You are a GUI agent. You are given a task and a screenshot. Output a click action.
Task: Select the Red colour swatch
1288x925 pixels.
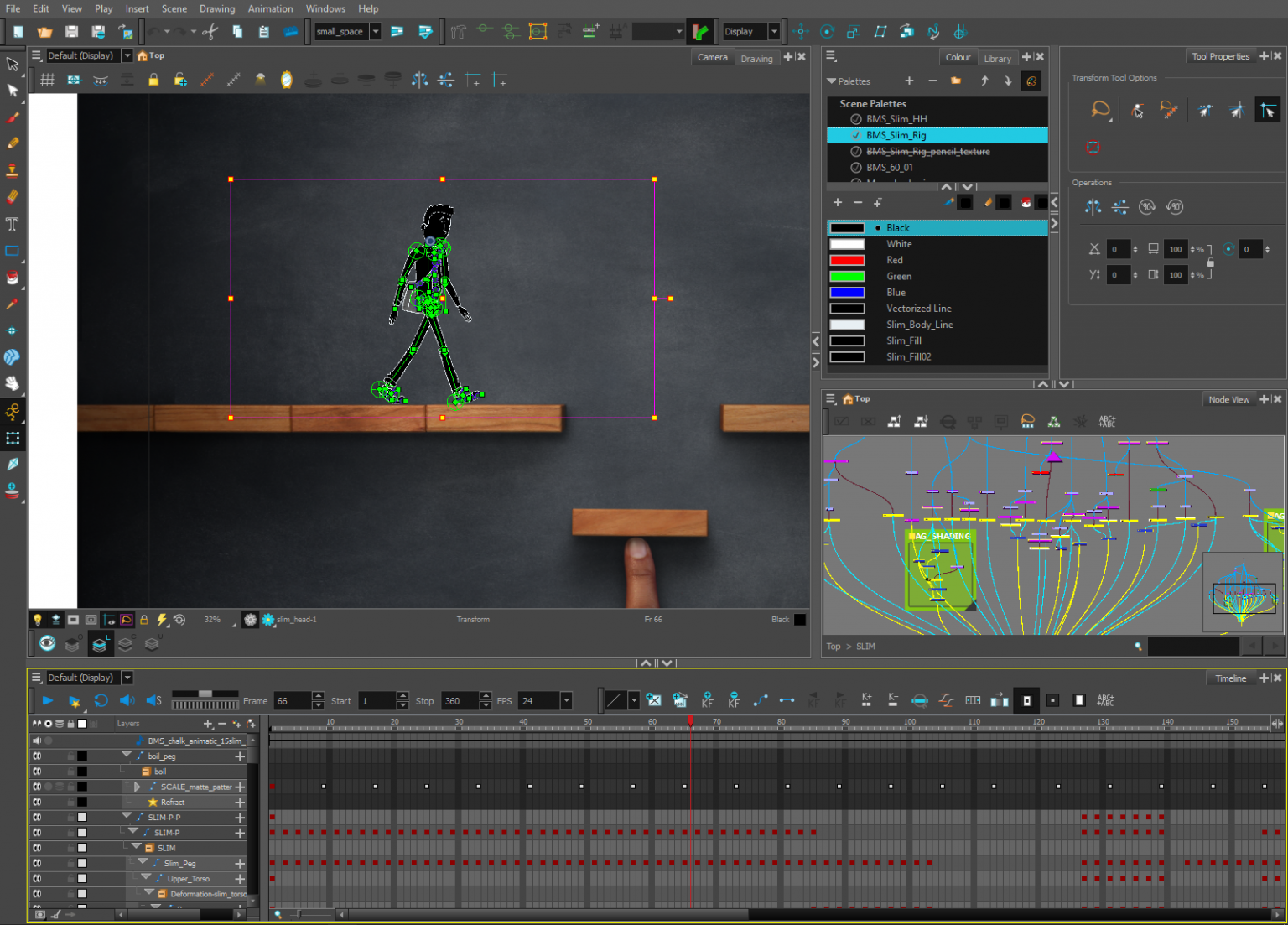tap(847, 260)
